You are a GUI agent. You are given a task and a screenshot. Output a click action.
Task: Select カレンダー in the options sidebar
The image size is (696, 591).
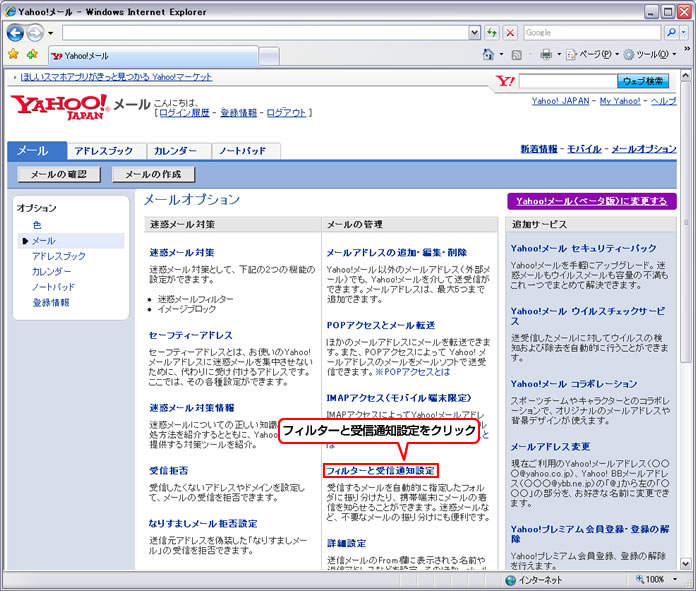tap(51, 271)
